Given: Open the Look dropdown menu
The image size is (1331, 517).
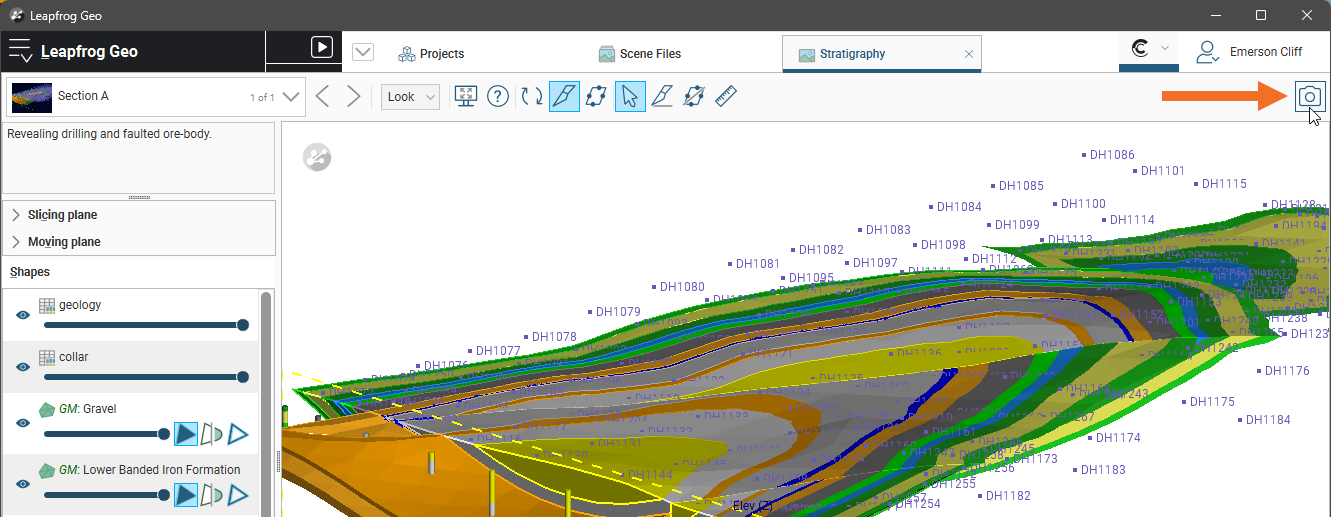Looking at the screenshot, I should [x=410, y=97].
